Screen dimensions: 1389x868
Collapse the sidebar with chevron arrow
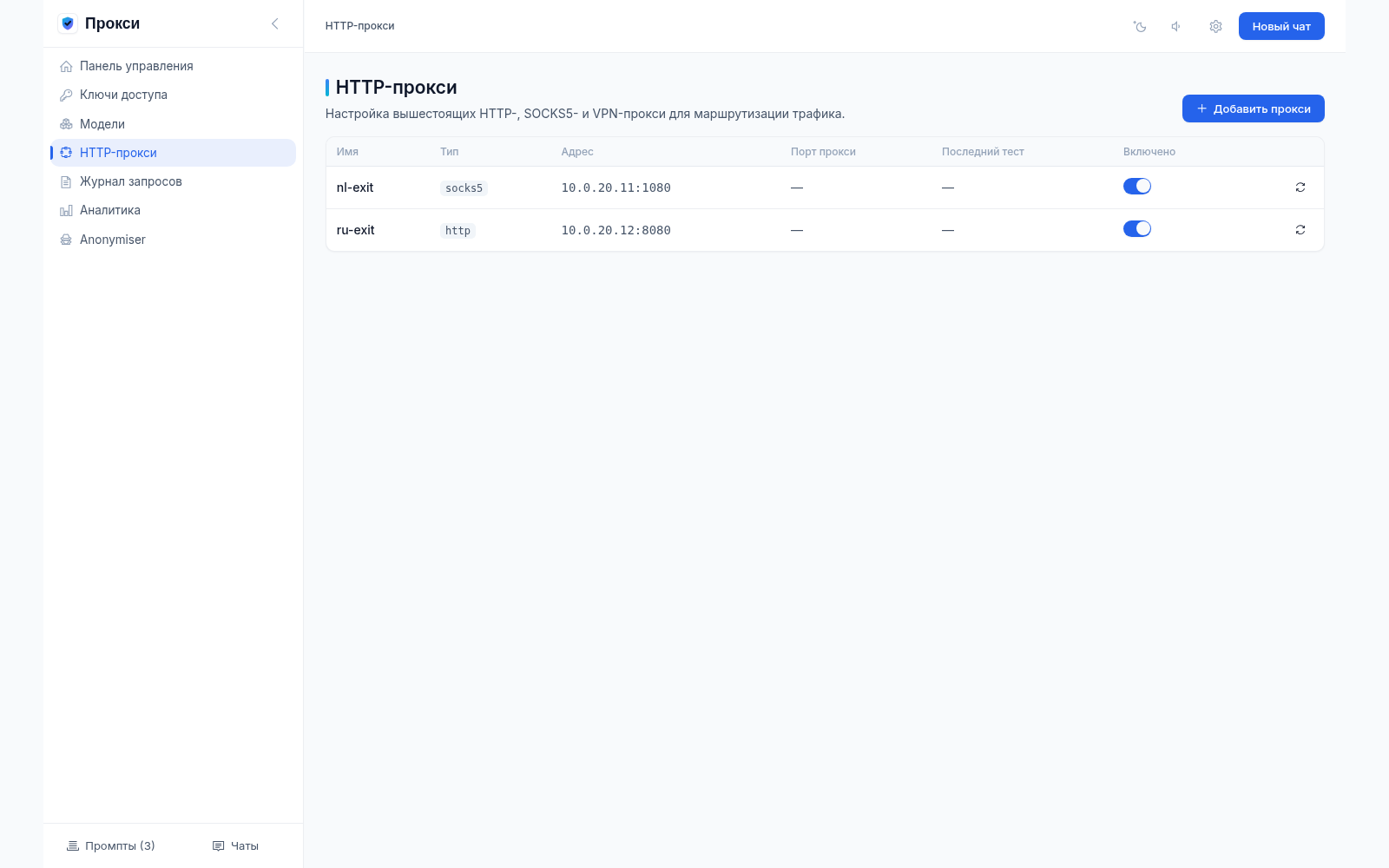pyautogui.click(x=275, y=23)
